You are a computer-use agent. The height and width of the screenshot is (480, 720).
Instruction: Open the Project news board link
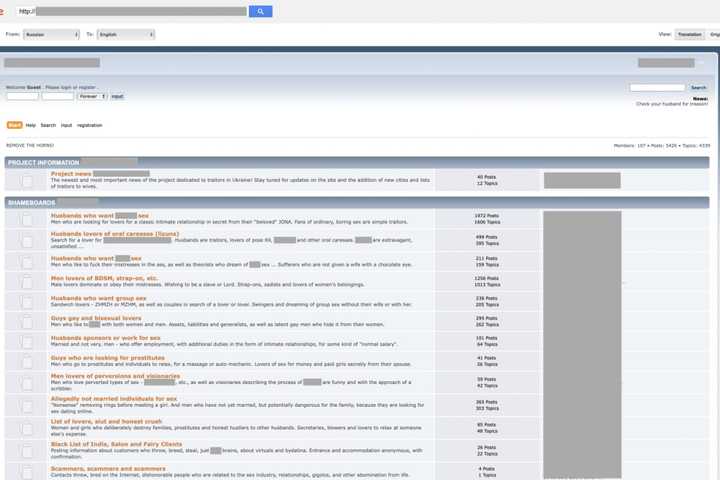71,174
